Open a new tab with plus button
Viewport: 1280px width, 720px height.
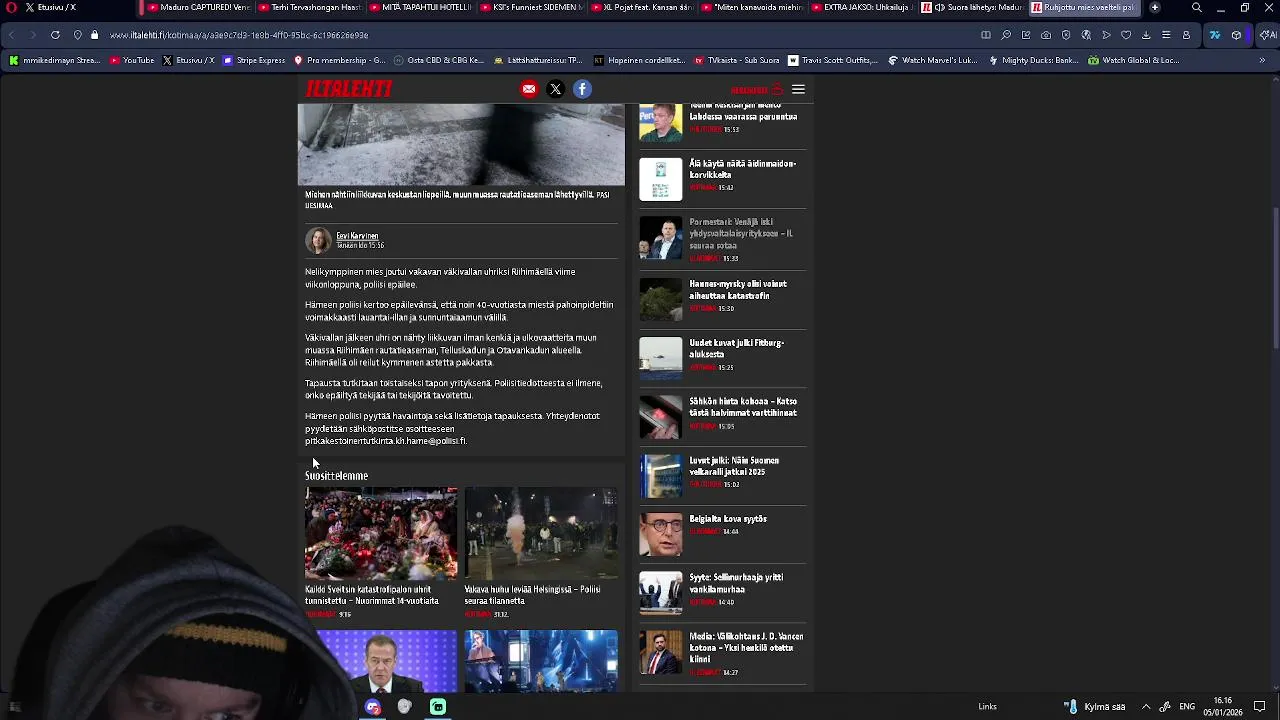point(1155,7)
